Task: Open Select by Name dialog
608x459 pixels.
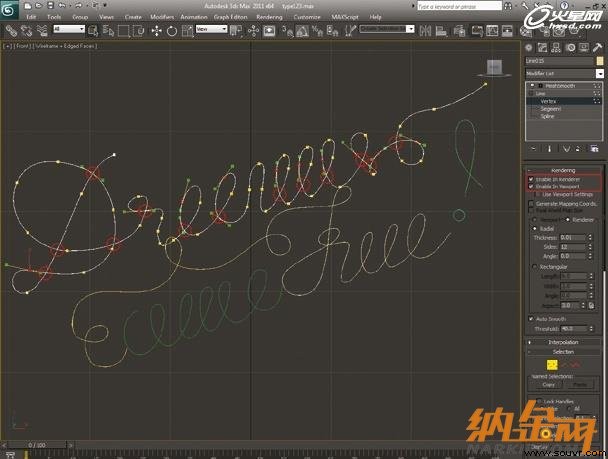Action: [109, 31]
